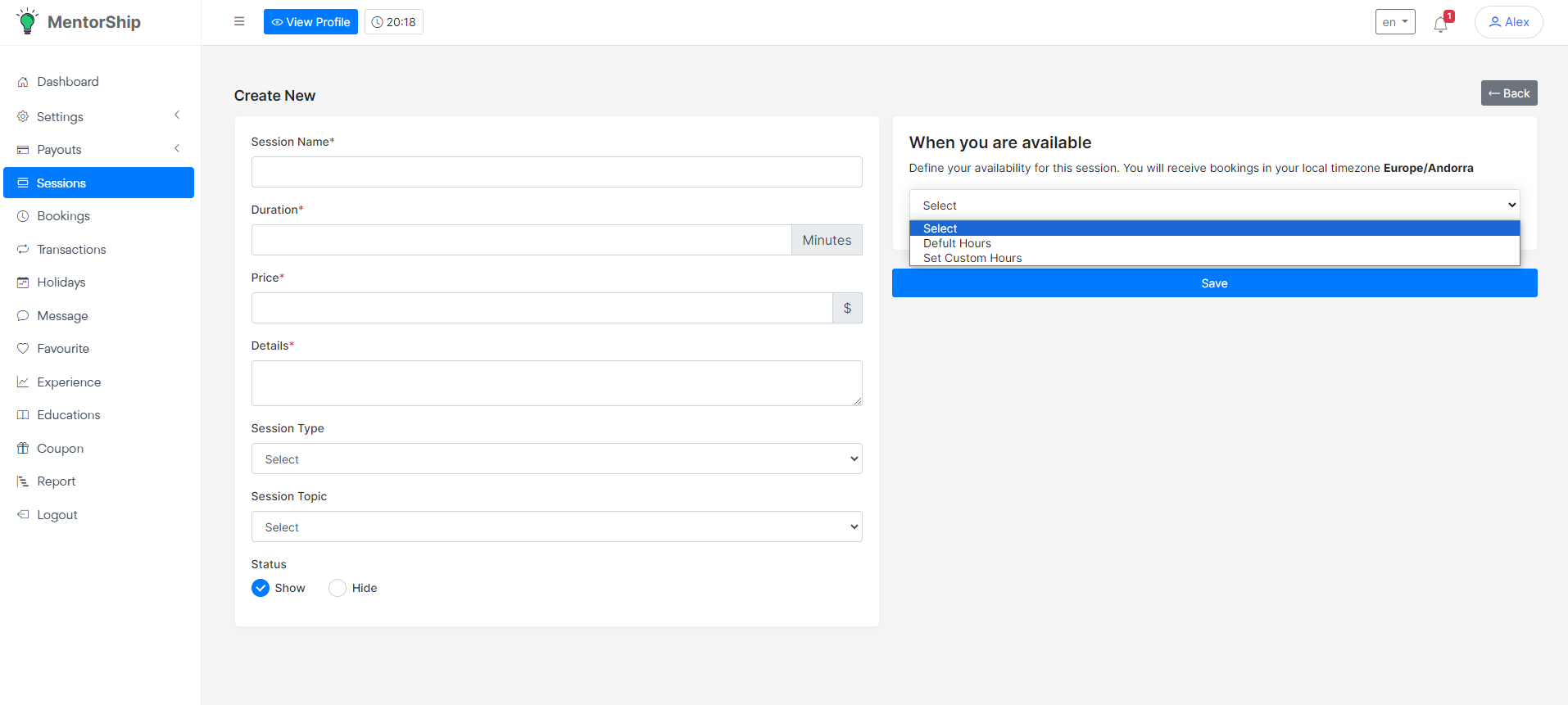Click the Message bubble icon
Image resolution: width=1568 pixels, height=705 pixels.
[x=23, y=316]
